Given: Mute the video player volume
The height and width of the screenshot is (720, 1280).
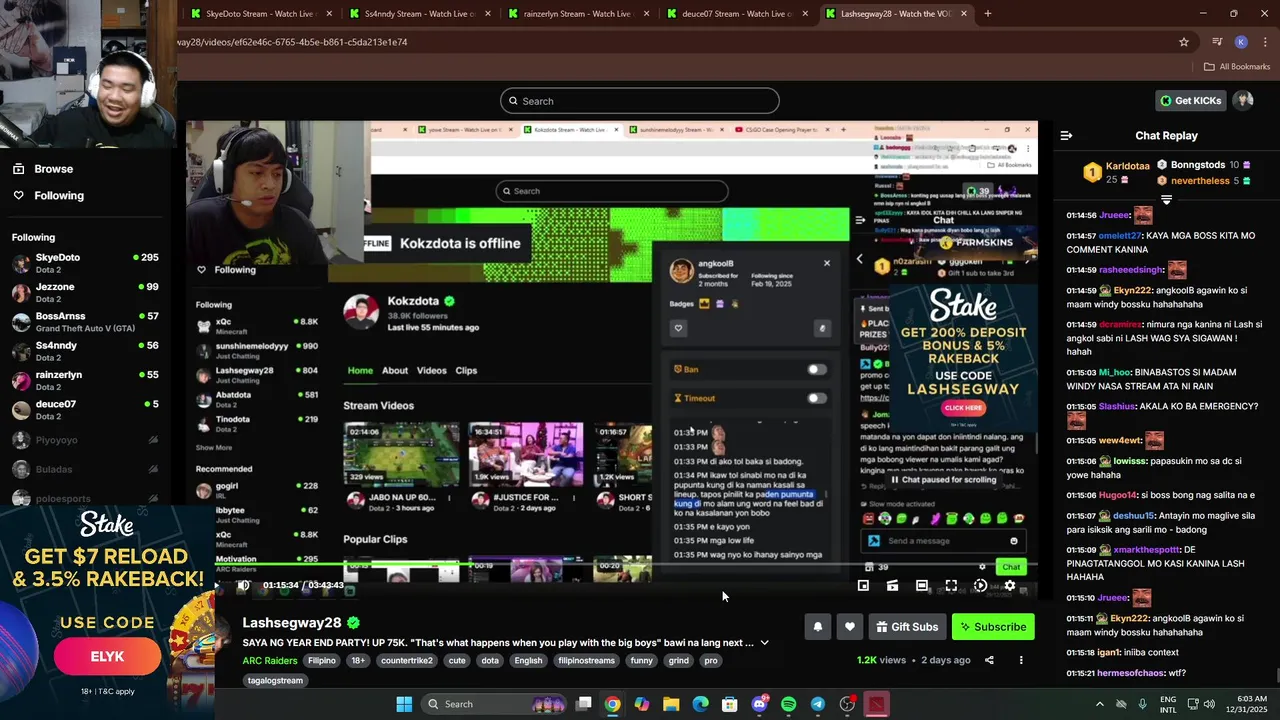Looking at the screenshot, I should [243, 586].
